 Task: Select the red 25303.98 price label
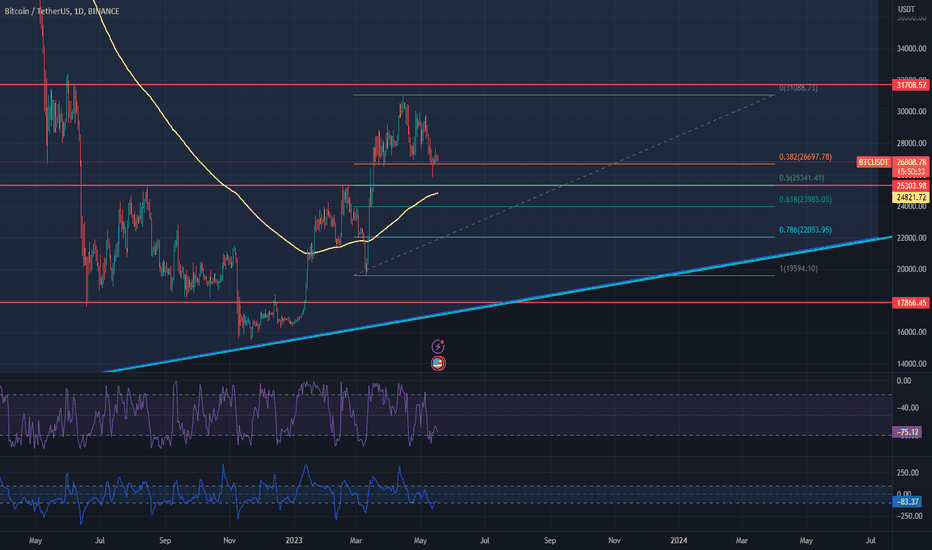coord(911,186)
